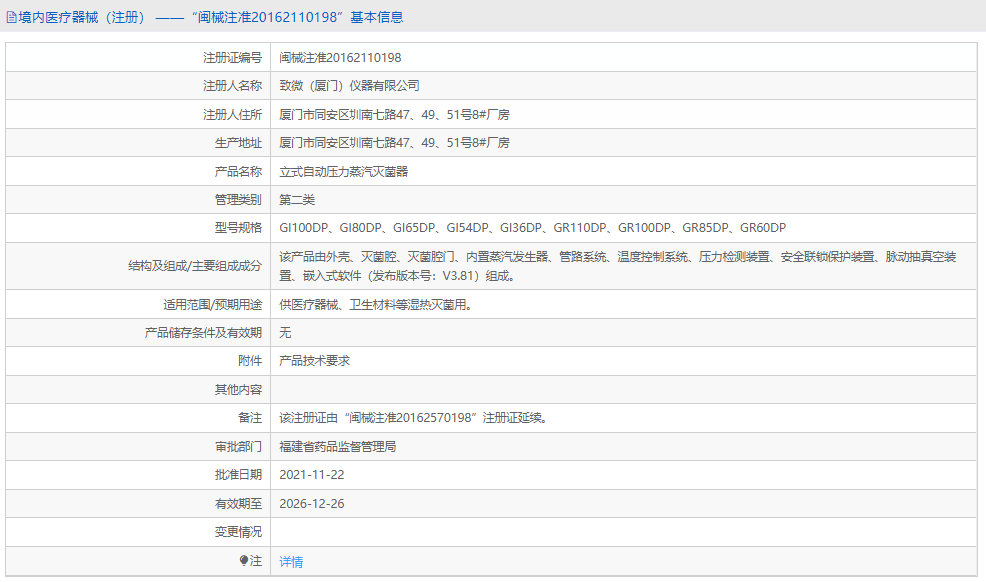Viewport: 986px width, 582px height.
Task: Select the structure description mentioning V3.81
Action: click(618, 266)
